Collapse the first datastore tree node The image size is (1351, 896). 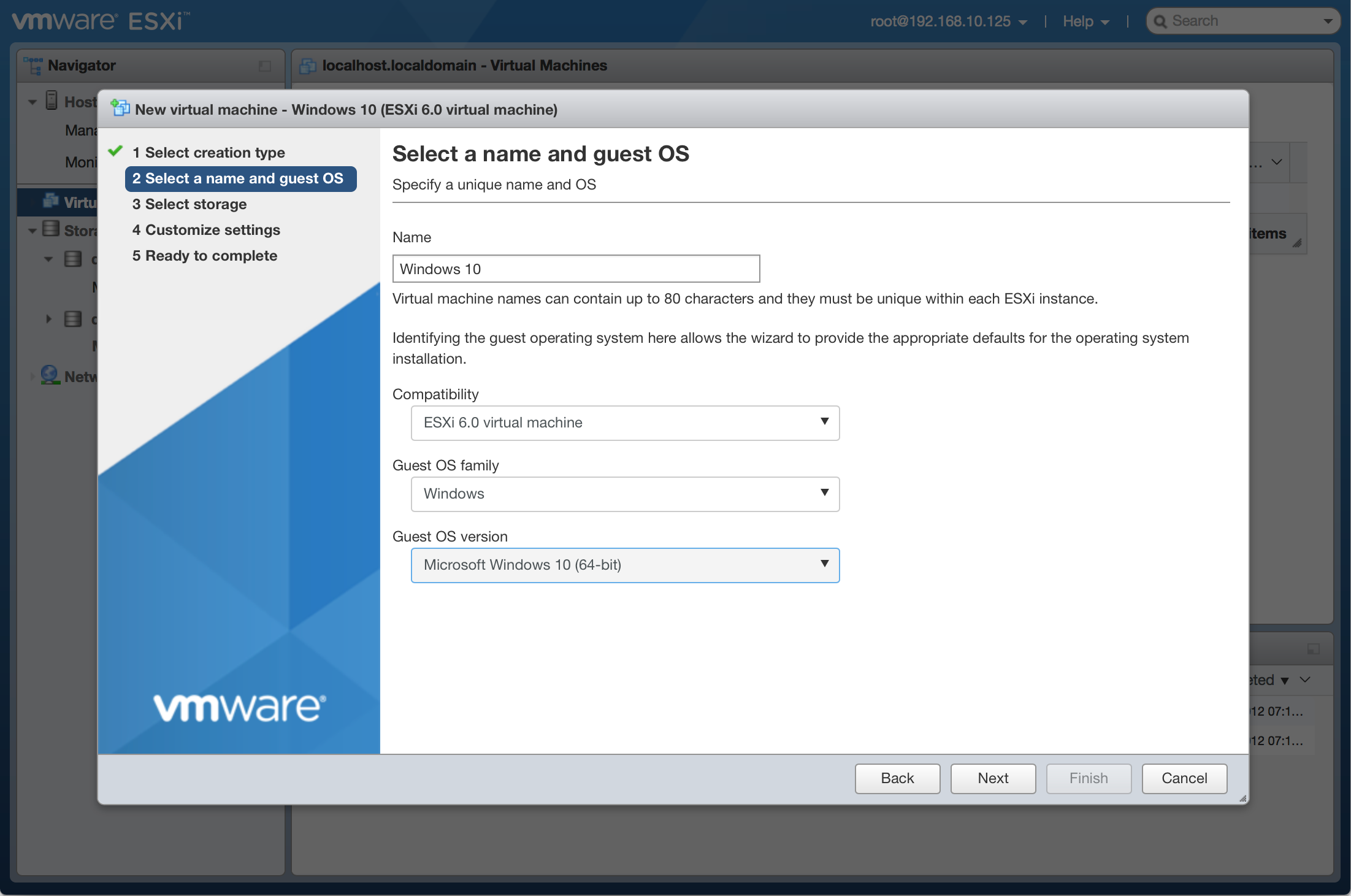coord(48,259)
